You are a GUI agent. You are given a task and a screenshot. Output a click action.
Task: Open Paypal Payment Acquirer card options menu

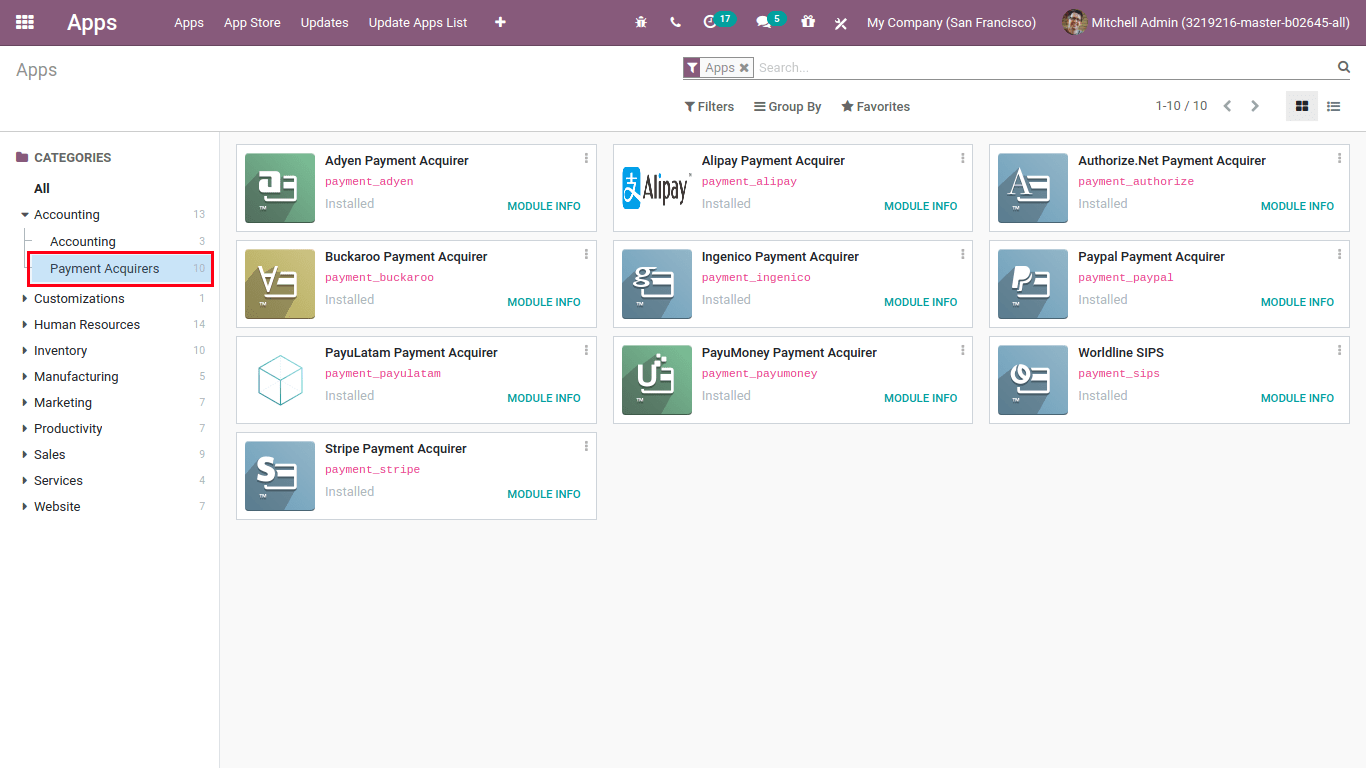[x=1339, y=254]
